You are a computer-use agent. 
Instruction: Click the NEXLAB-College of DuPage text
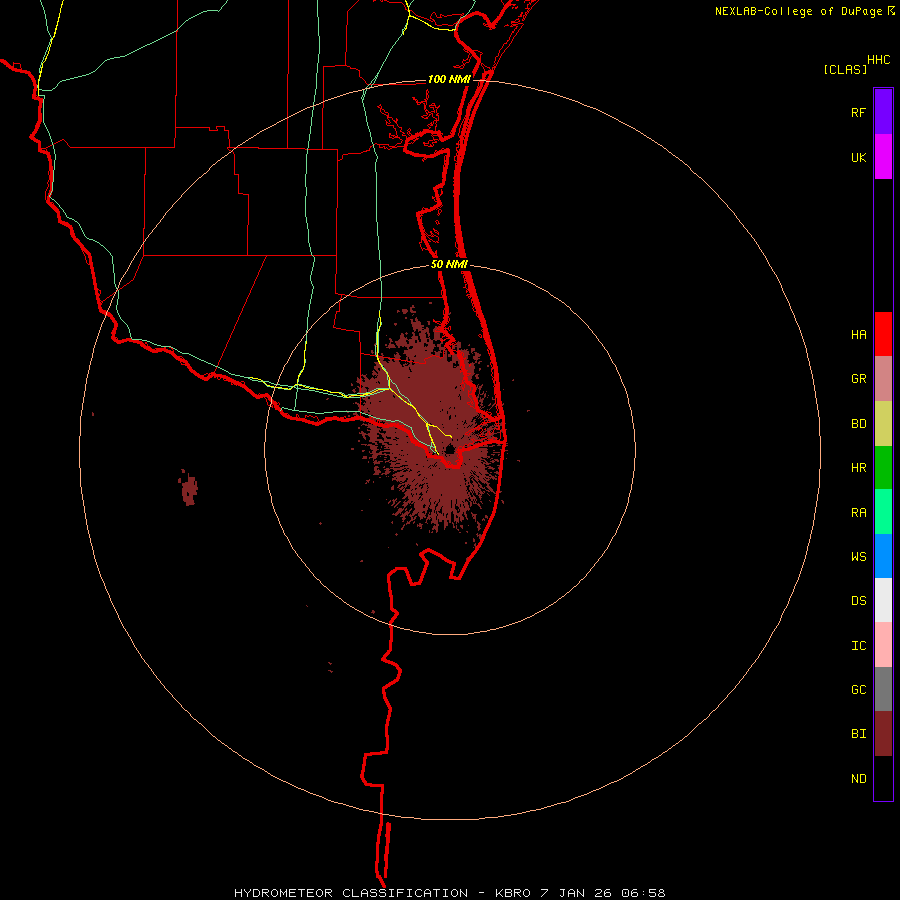click(x=800, y=11)
